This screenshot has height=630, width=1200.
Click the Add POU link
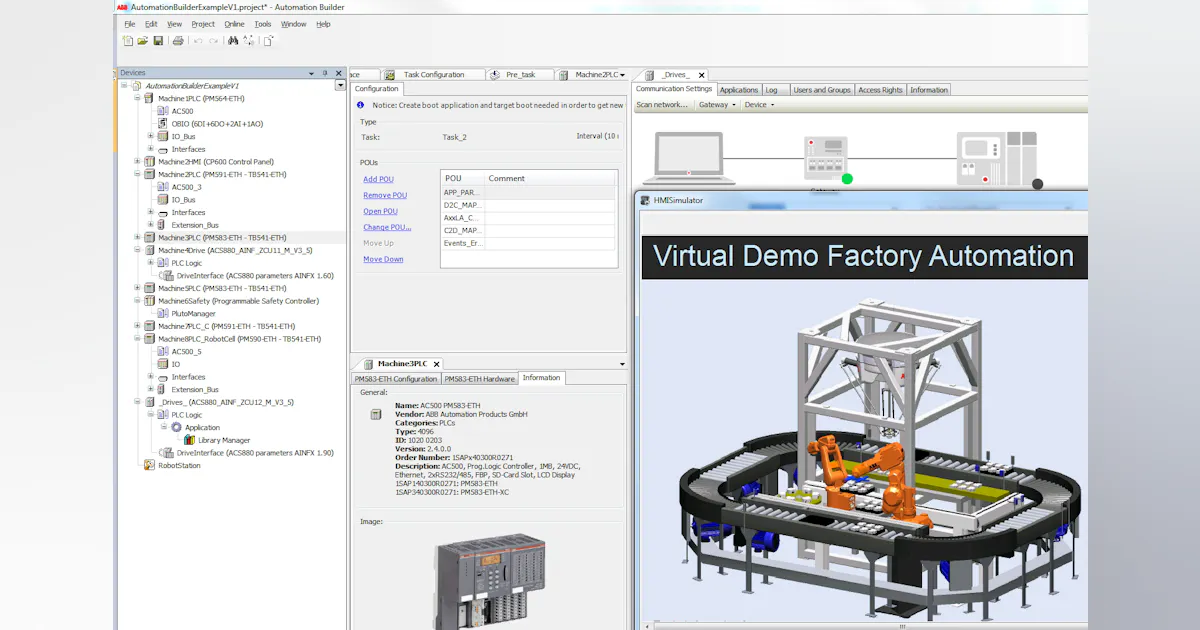click(x=378, y=179)
